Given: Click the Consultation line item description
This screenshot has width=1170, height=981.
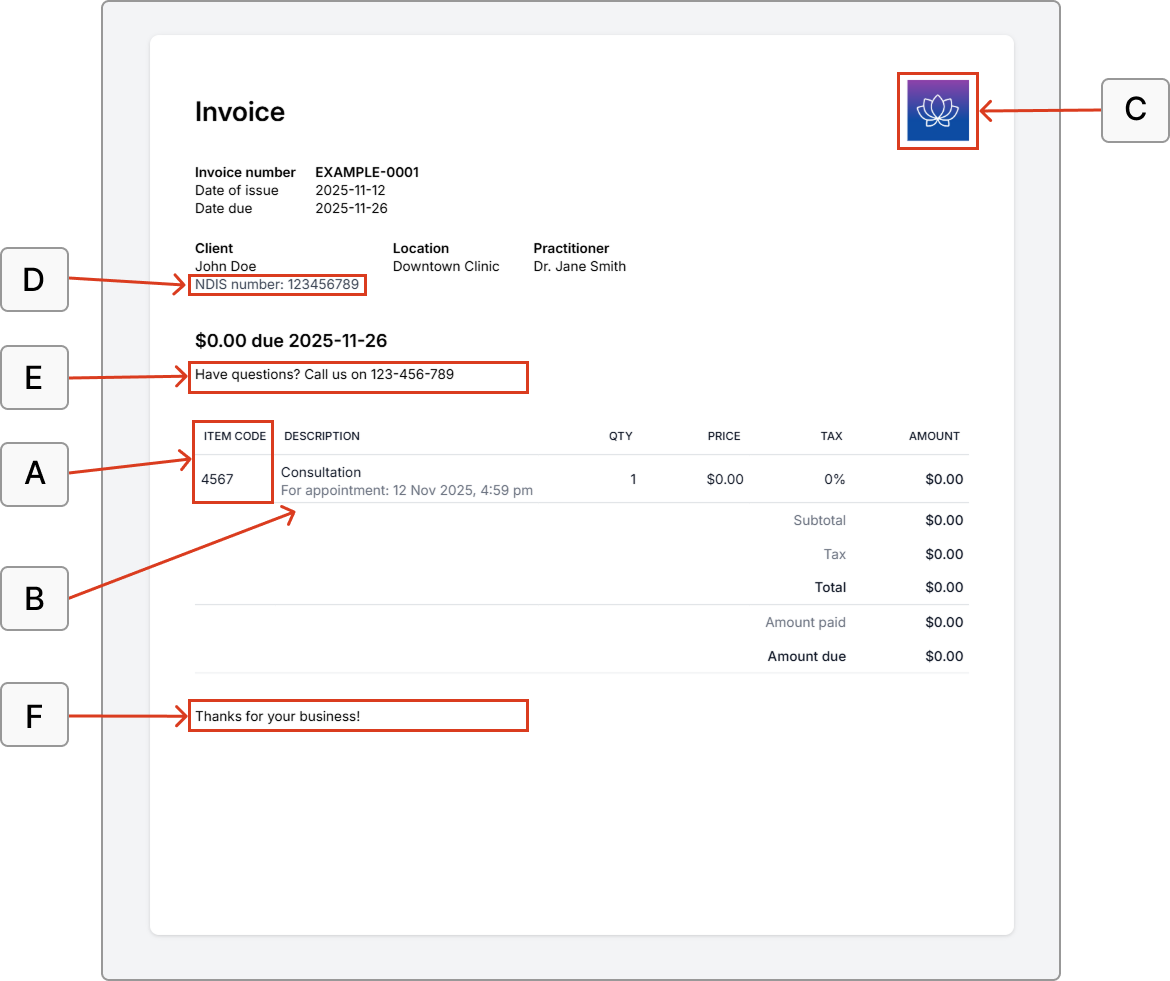Looking at the screenshot, I should click(321, 472).
